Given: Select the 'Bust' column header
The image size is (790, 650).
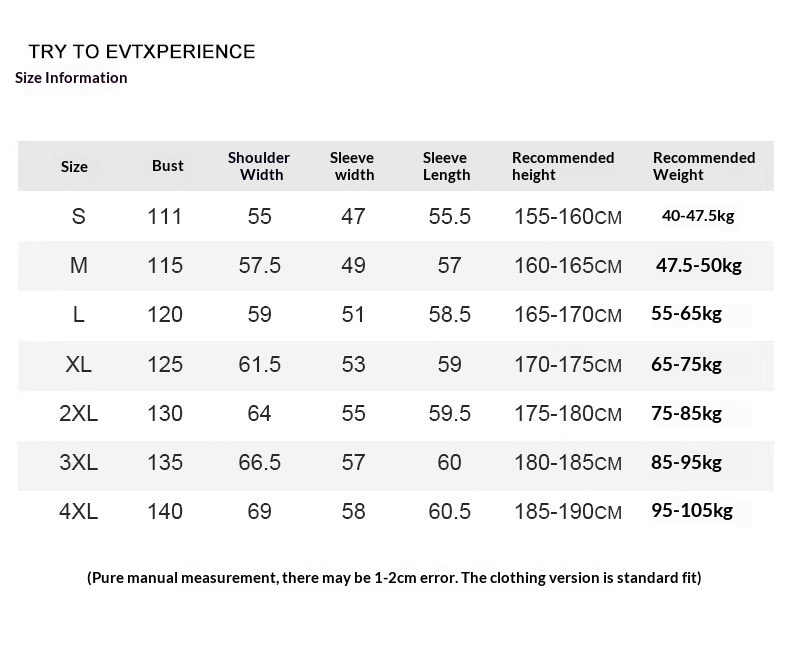Looking at the screenshot, I should 168,166.
